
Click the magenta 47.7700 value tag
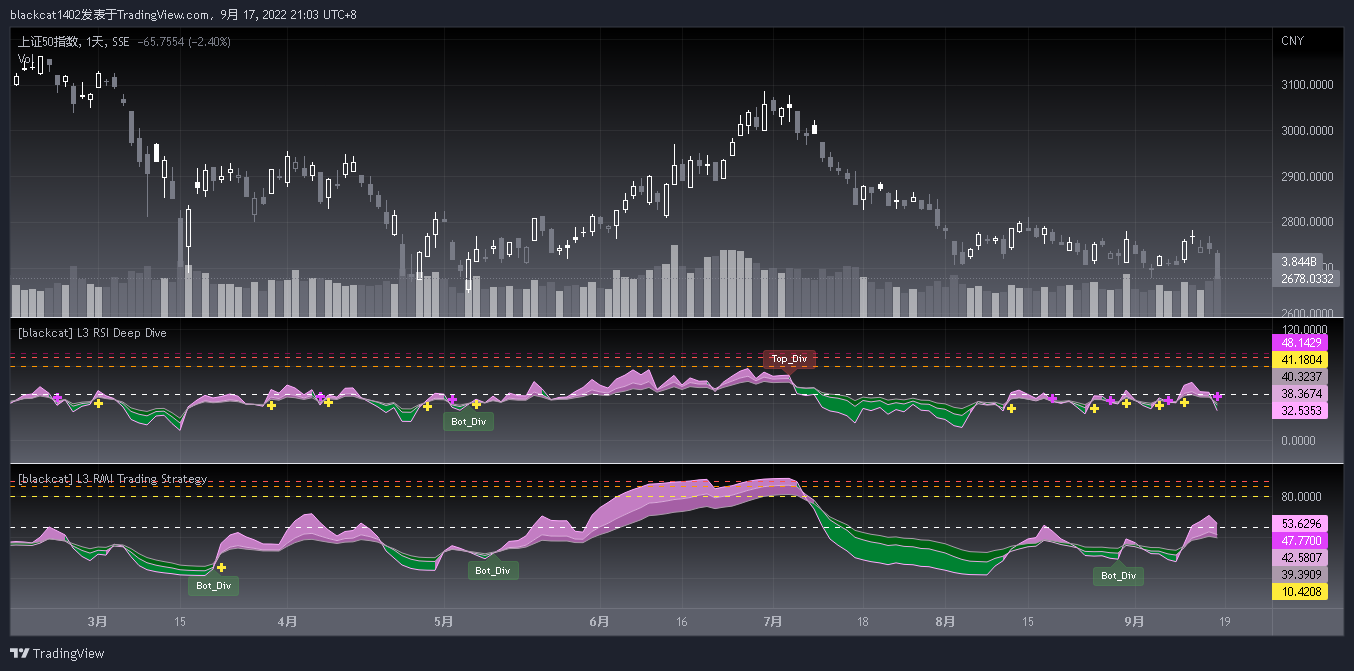click(1298, 540)
